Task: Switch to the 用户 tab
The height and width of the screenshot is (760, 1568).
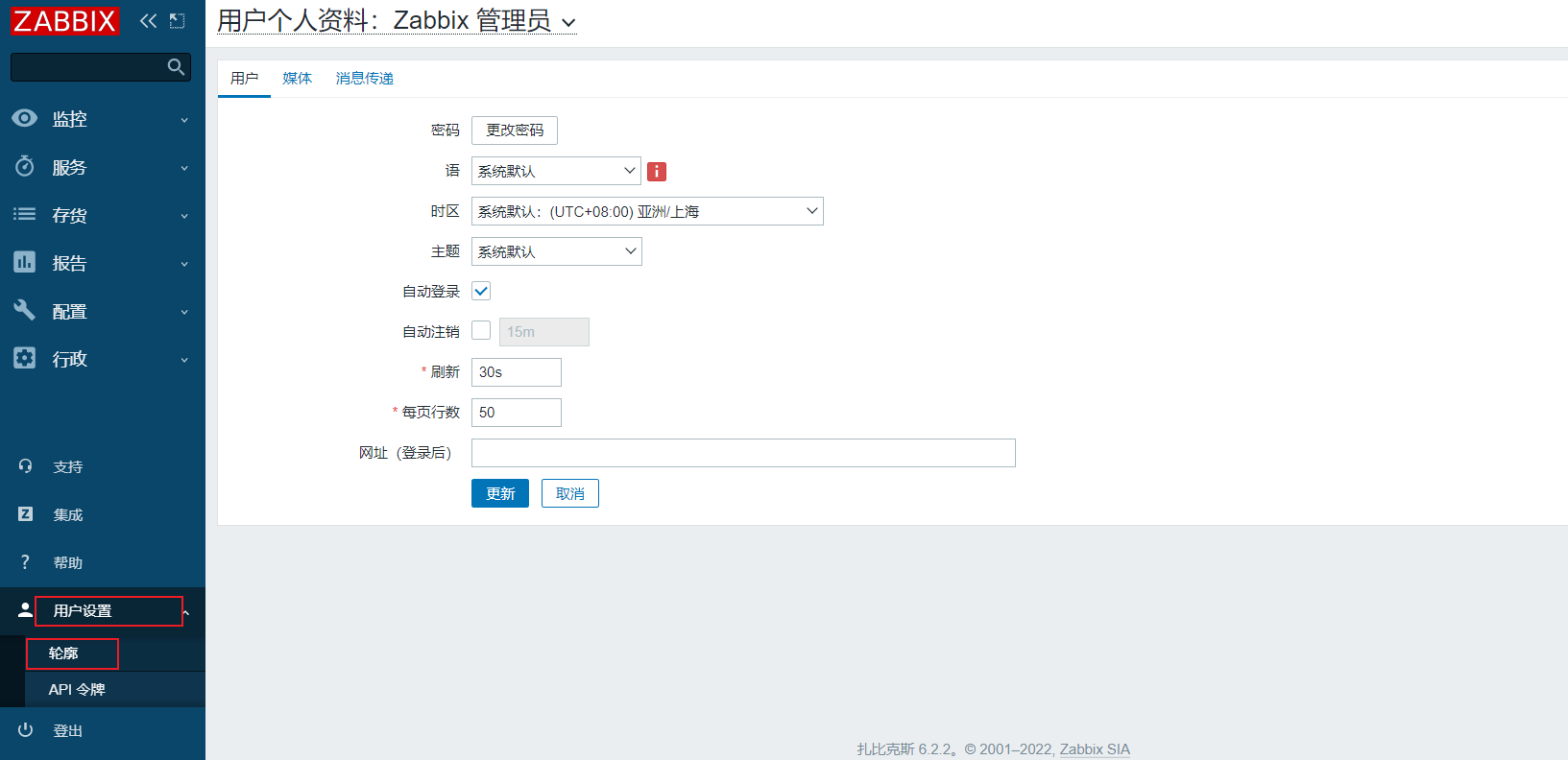Action: [x=244, y=79]
